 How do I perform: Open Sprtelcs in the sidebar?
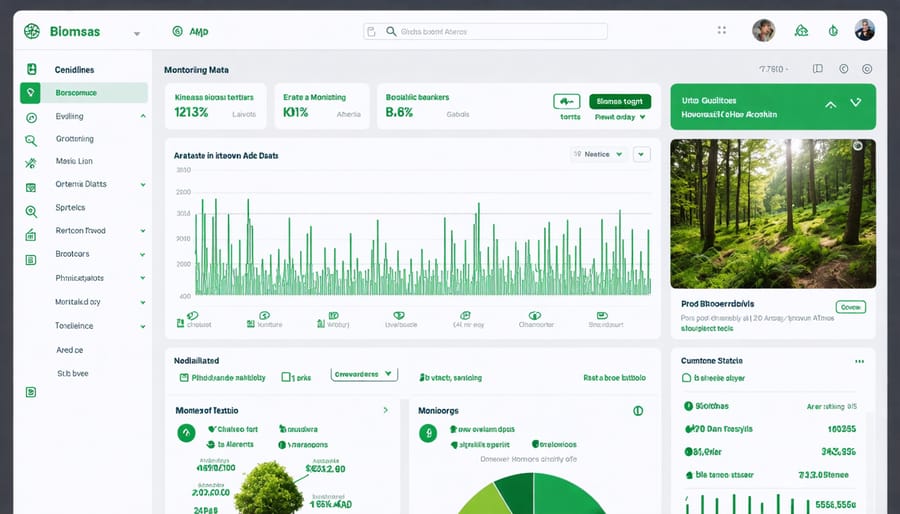point(70,207)
